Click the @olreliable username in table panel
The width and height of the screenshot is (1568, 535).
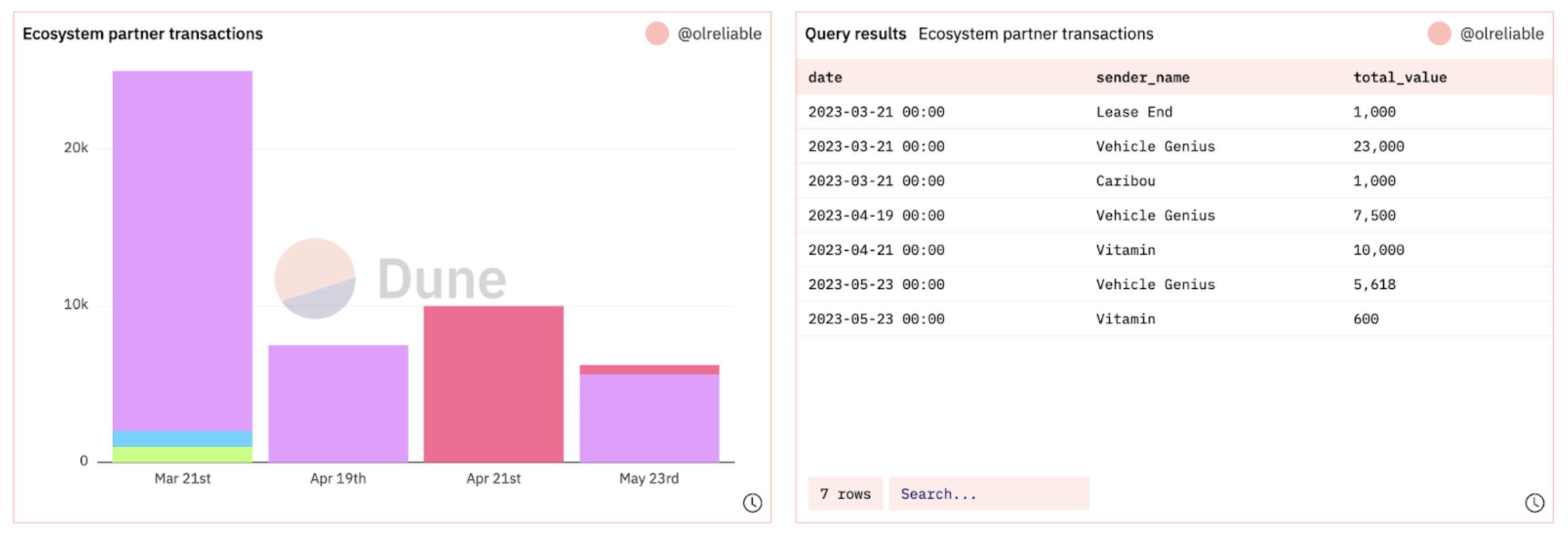click(1502, 34)
